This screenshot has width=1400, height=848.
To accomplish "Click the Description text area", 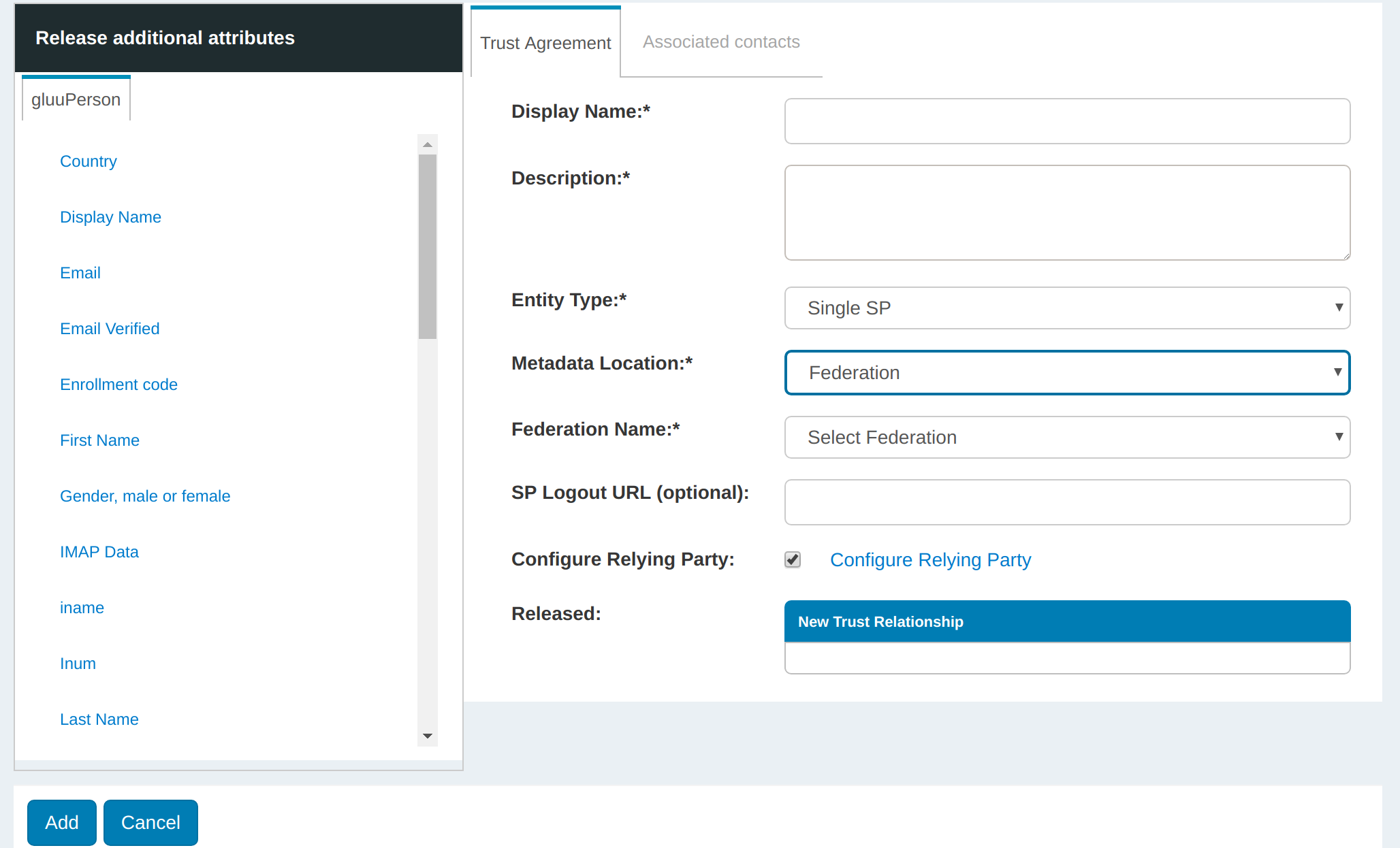I will (1067, 212).
